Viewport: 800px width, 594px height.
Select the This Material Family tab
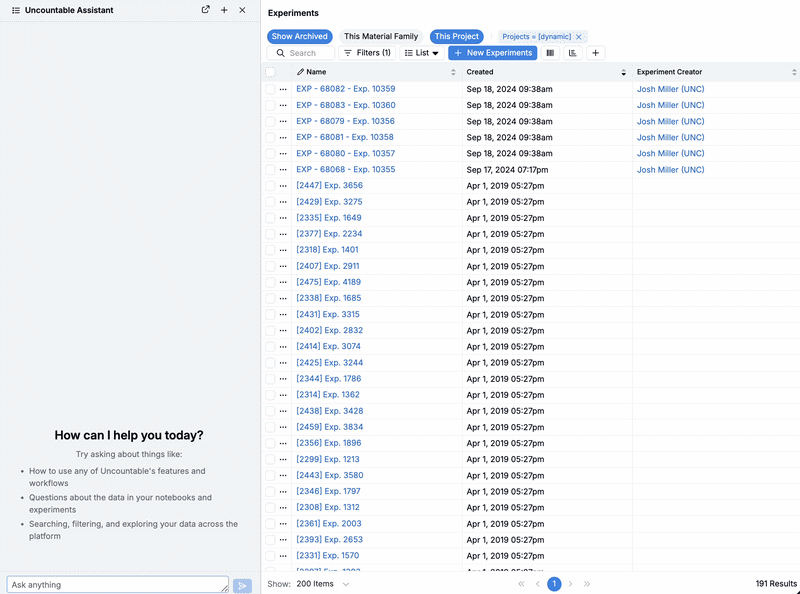tap(381, 37)
